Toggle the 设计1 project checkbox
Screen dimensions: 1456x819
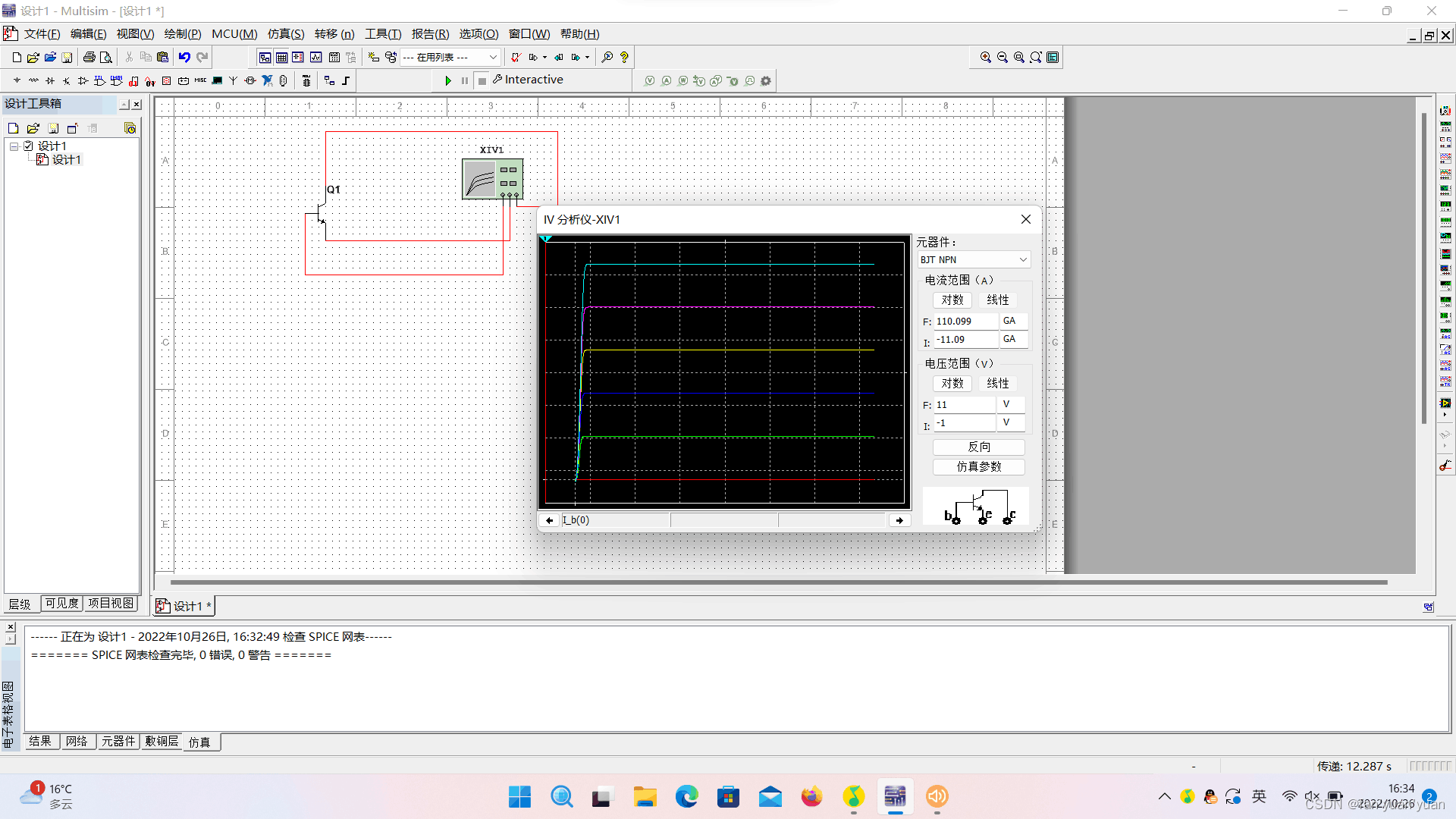click(x=29, y=146)
